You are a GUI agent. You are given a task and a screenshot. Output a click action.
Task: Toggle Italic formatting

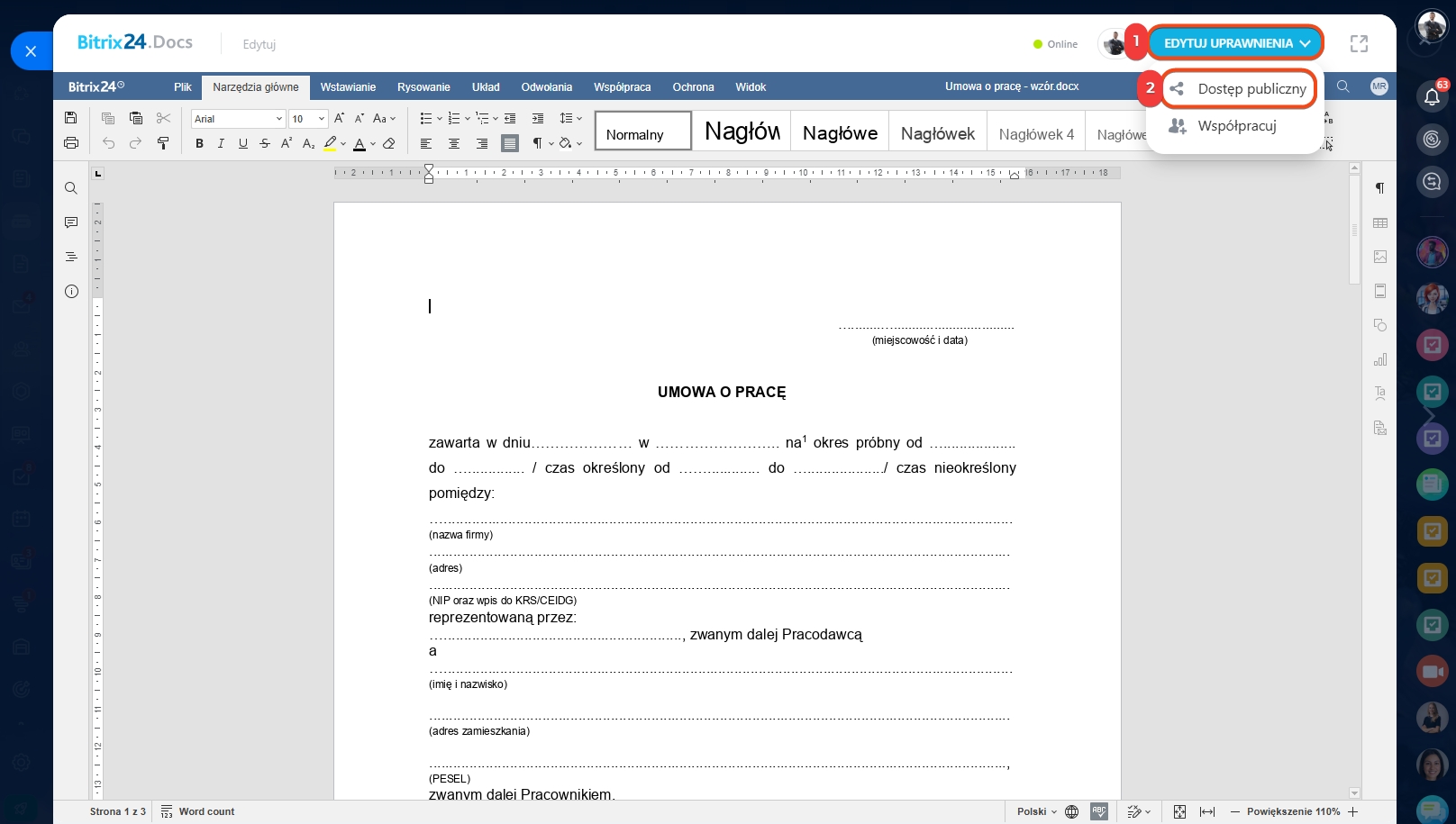[x=221, y=143]
